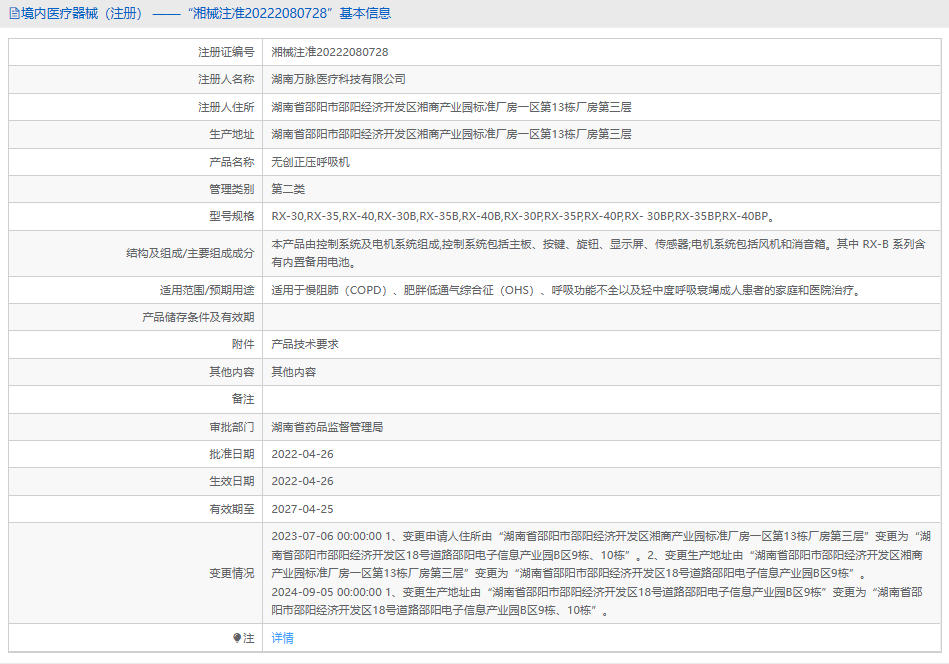Open the 详情 link in the 注 row
The height and width of the screenshot is (664, 949).
[x=283, y=638]
